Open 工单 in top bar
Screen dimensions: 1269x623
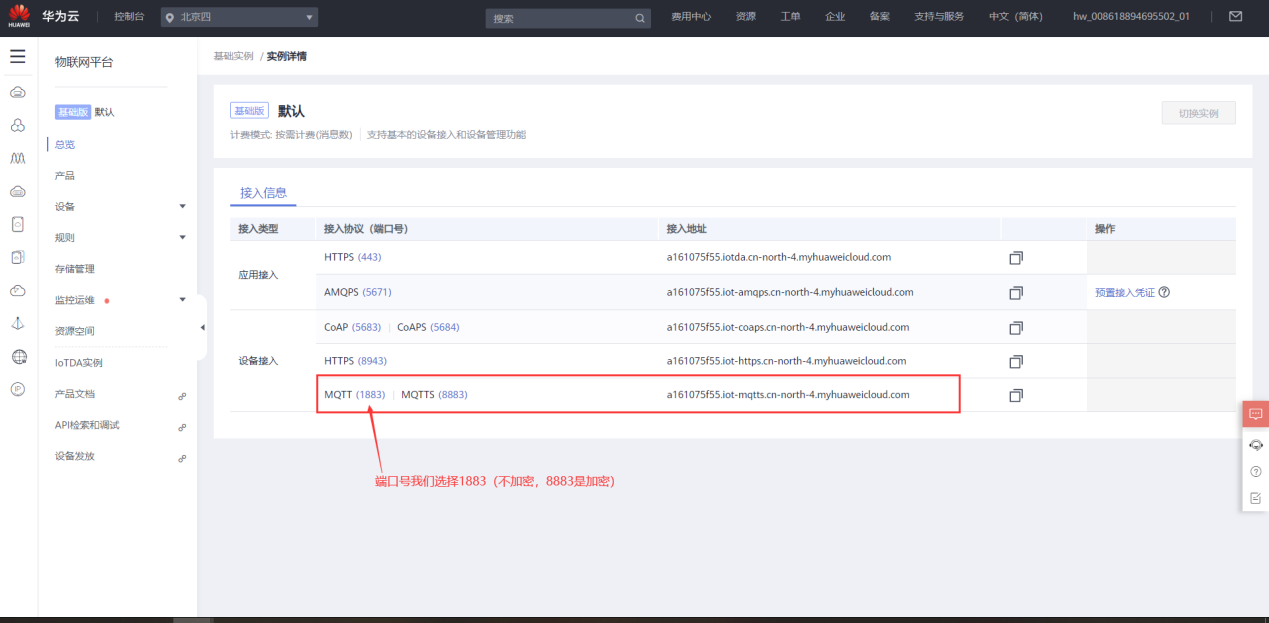tap(790, 17)
